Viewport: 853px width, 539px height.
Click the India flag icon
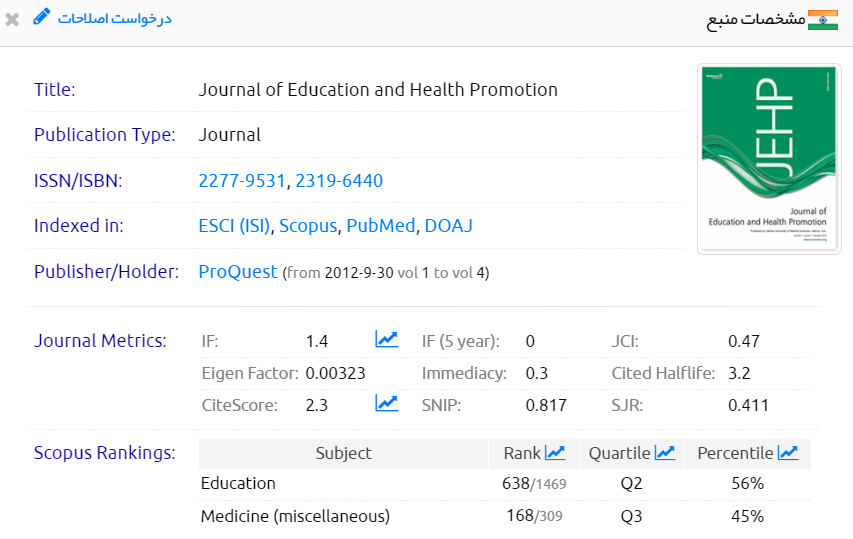(x=822, y=20)
